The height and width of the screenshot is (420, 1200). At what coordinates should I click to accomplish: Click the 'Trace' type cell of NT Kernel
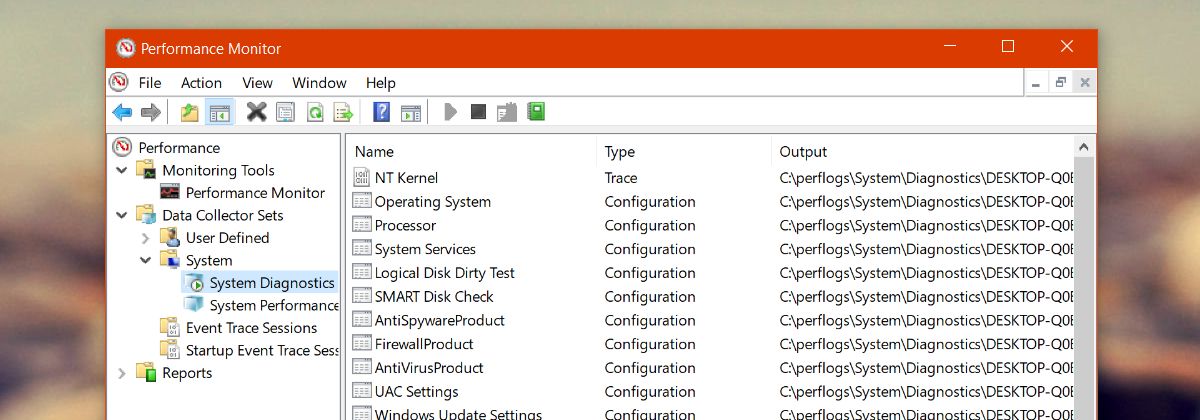(x=621, y=178)
